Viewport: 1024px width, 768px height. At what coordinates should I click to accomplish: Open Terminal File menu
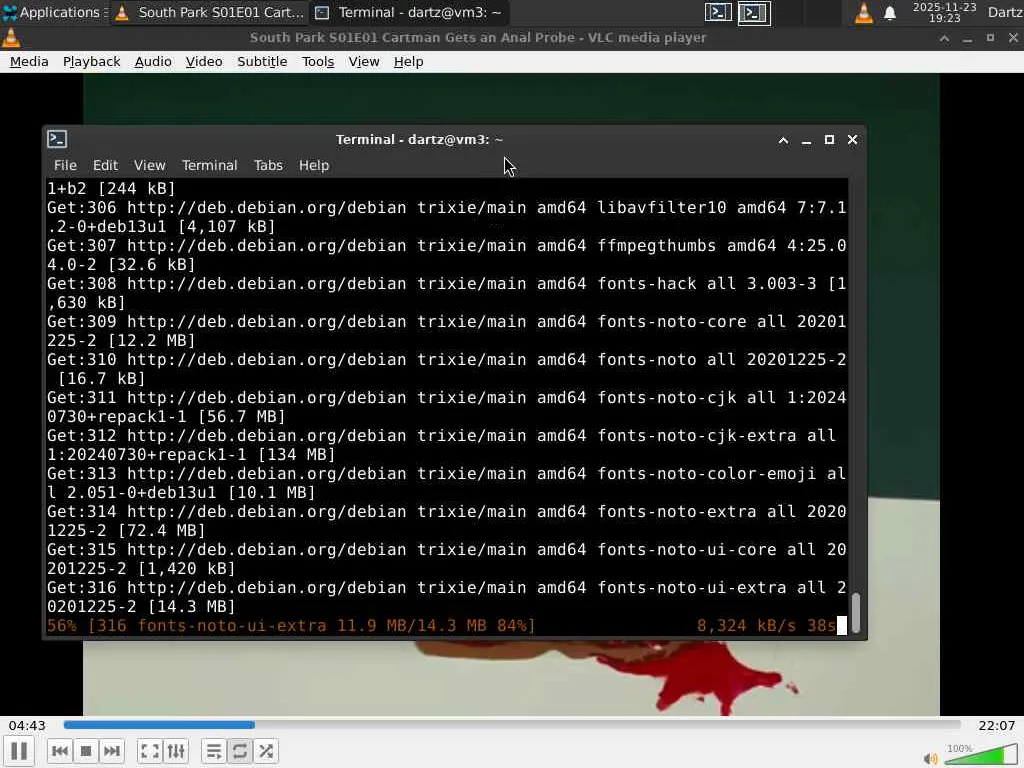pos(65,165)
